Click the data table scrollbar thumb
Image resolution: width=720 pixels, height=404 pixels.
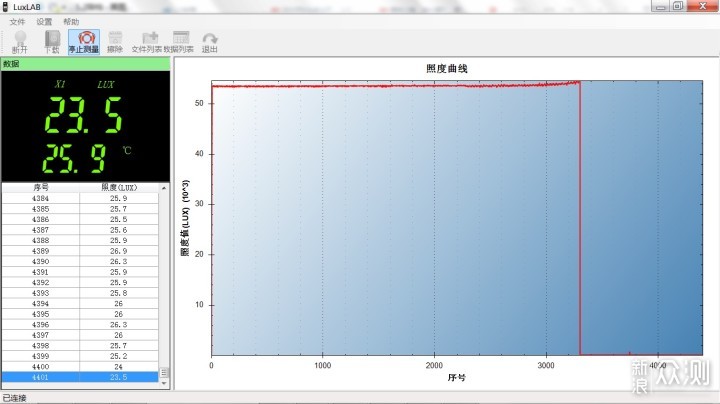pyautogui.click(x=164, y=372)
